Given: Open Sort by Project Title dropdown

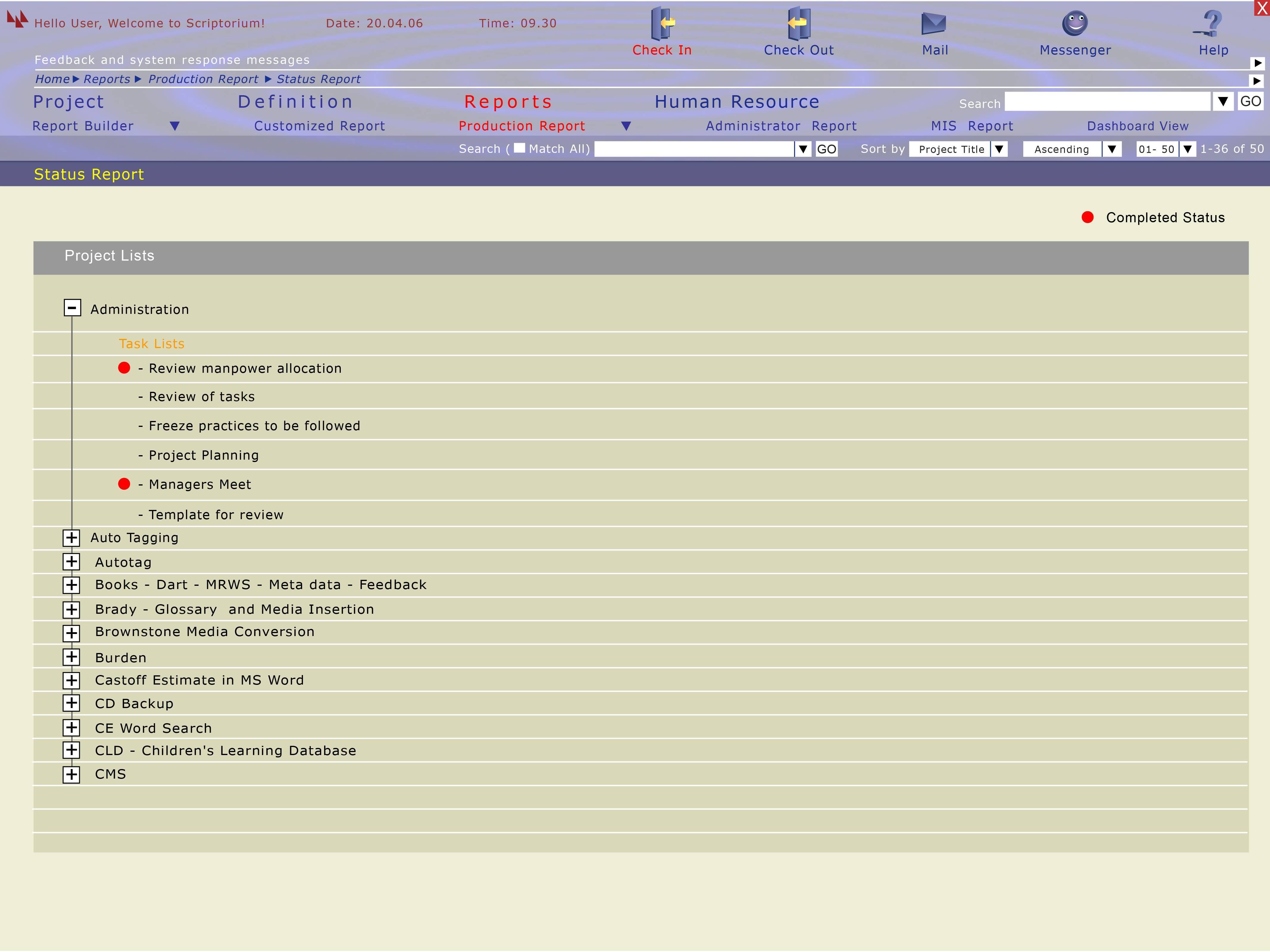Looking at the screenshot, I should pyautogui.click(x=999, y=149).
